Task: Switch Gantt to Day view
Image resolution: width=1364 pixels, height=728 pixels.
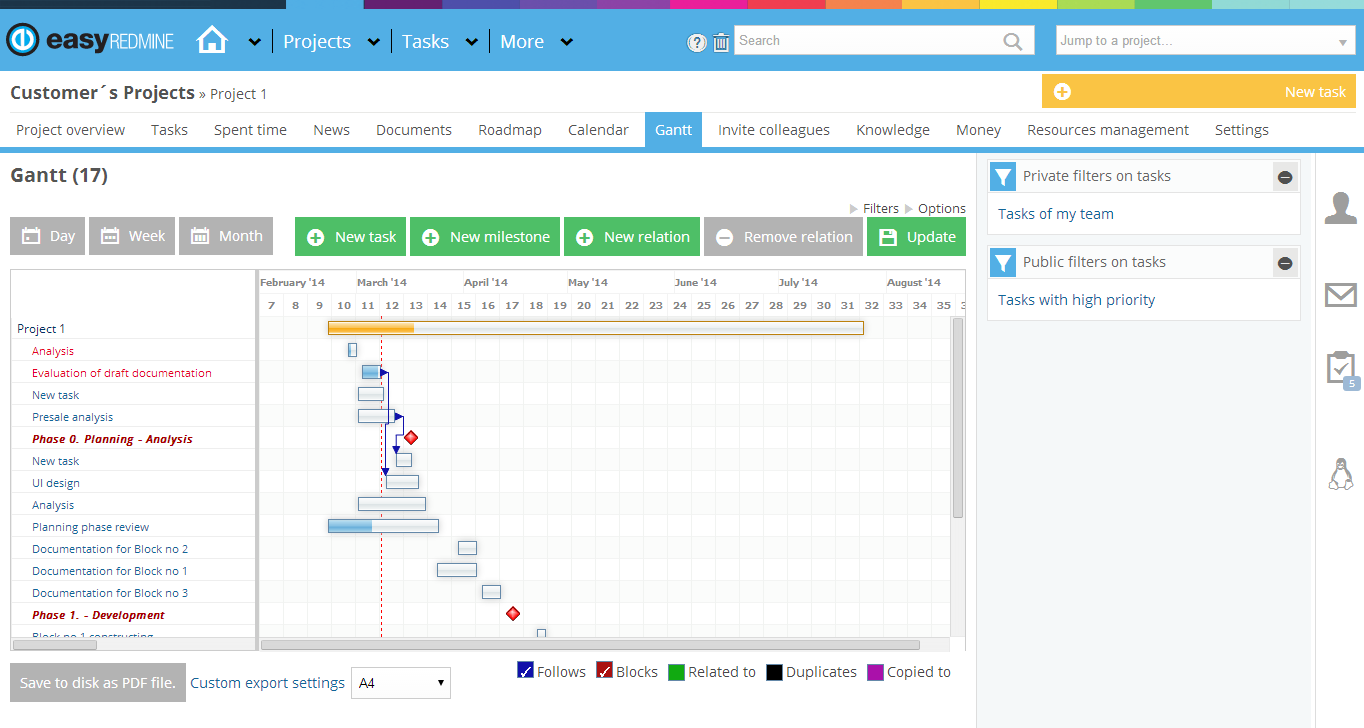Action: click(48, 236)
